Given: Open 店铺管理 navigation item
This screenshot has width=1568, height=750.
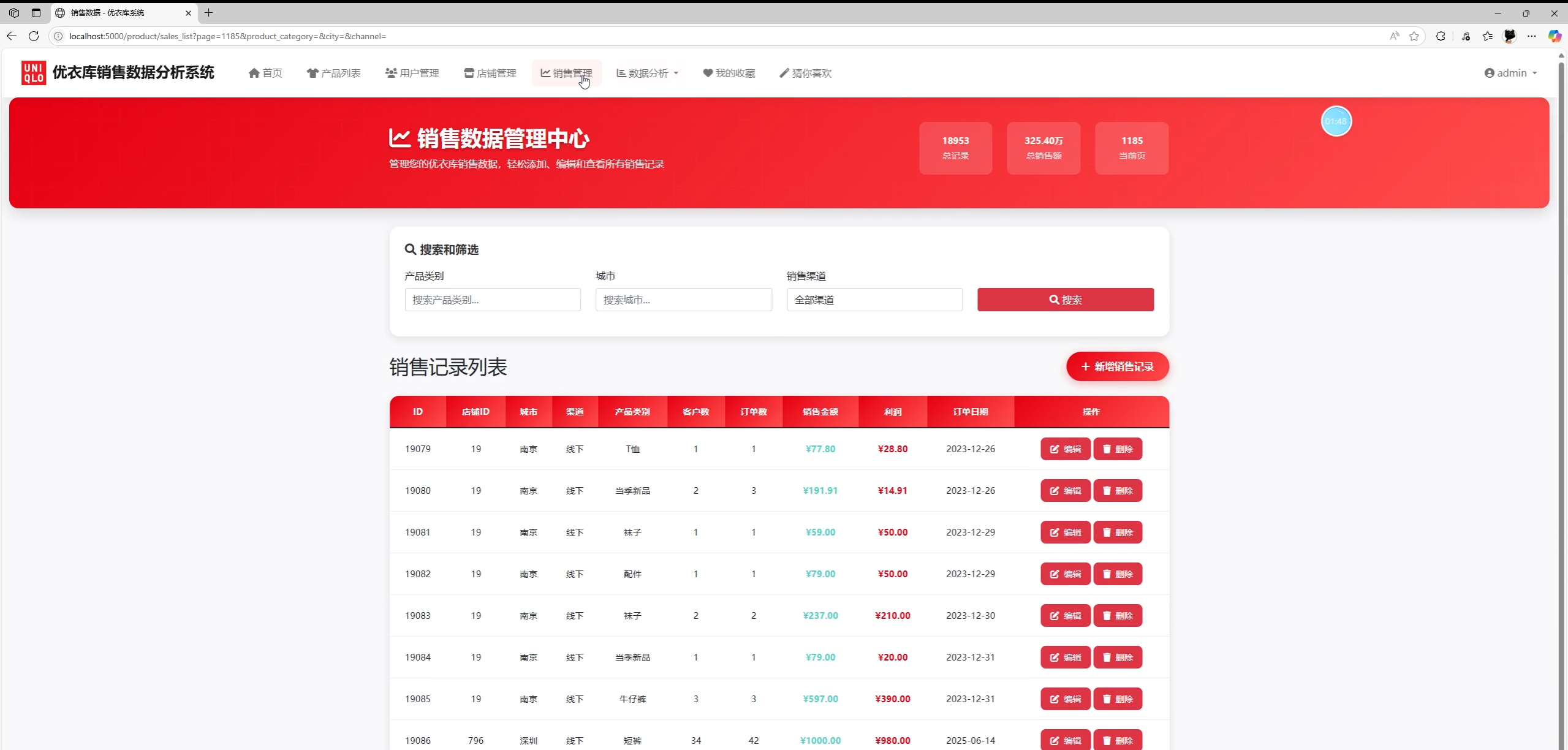Looking at the screenshot, I should (x=490, y=73).
